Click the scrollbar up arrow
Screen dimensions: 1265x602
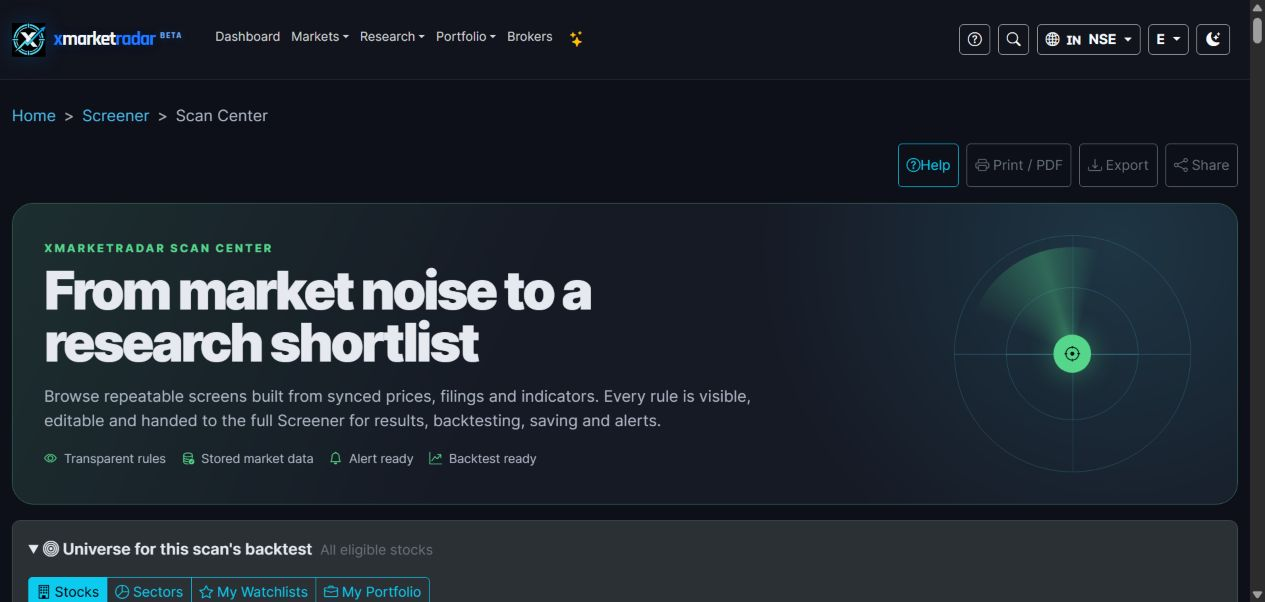click(x=1257, y=7)
